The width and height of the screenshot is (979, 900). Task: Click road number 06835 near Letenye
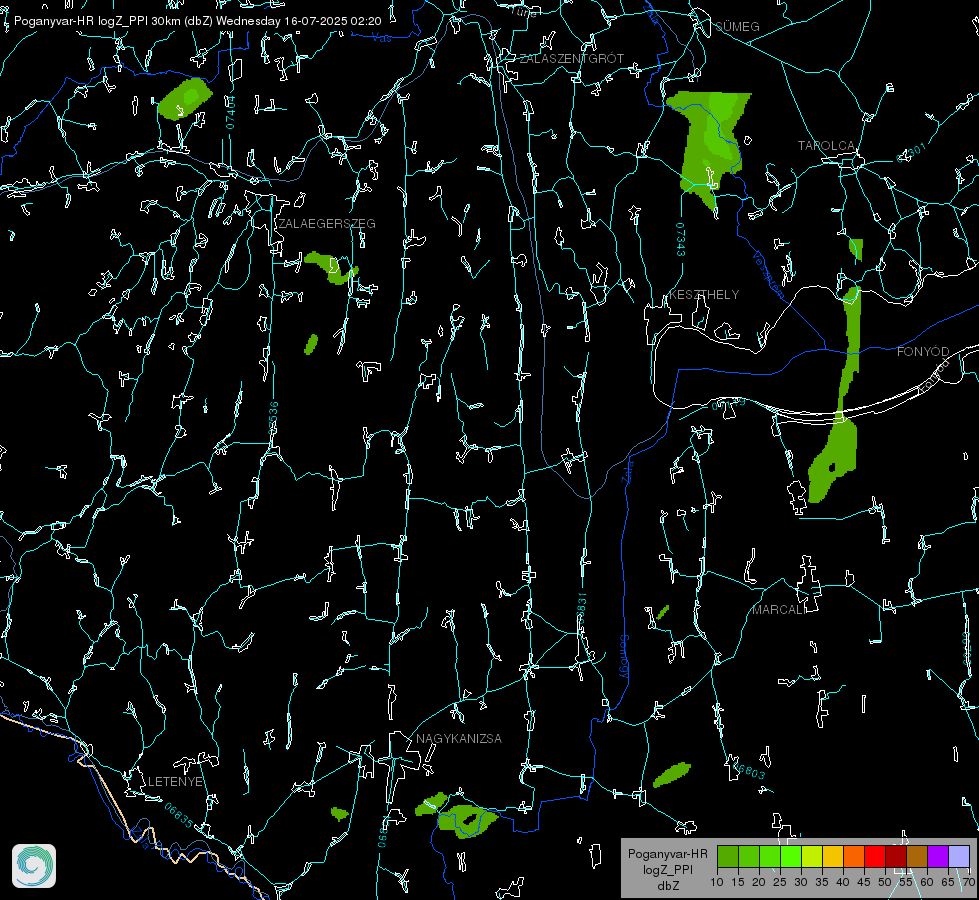pyautogui.click(x=179, y=816)
